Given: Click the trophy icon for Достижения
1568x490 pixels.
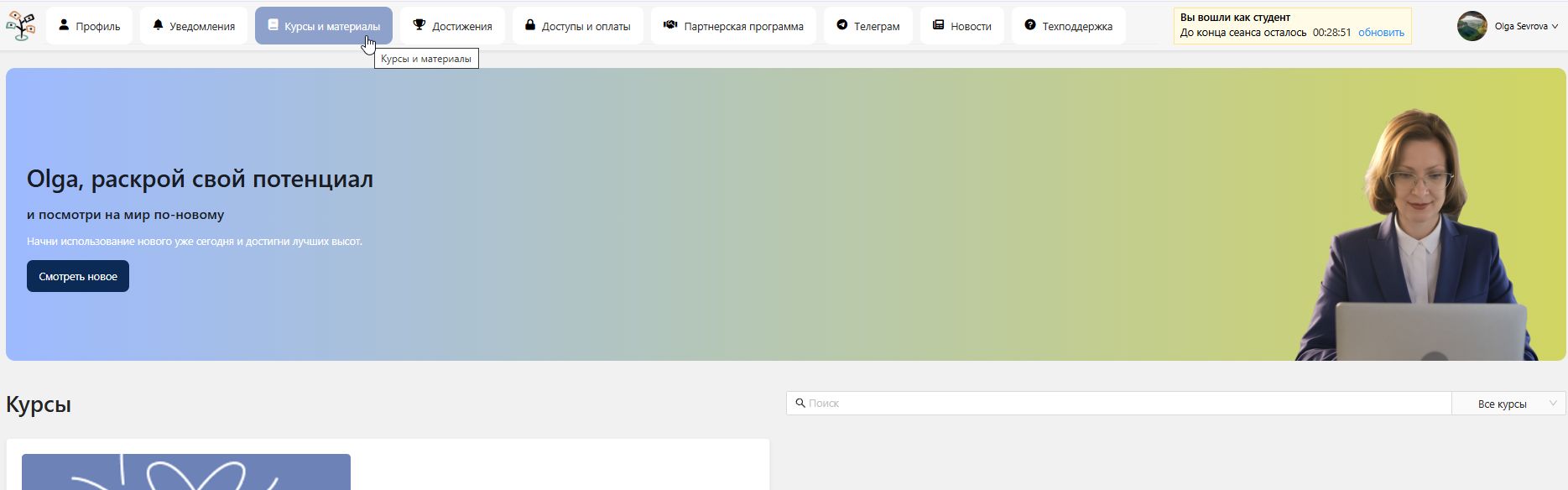Looking at the screenshot, I should [x=419, y=25].
